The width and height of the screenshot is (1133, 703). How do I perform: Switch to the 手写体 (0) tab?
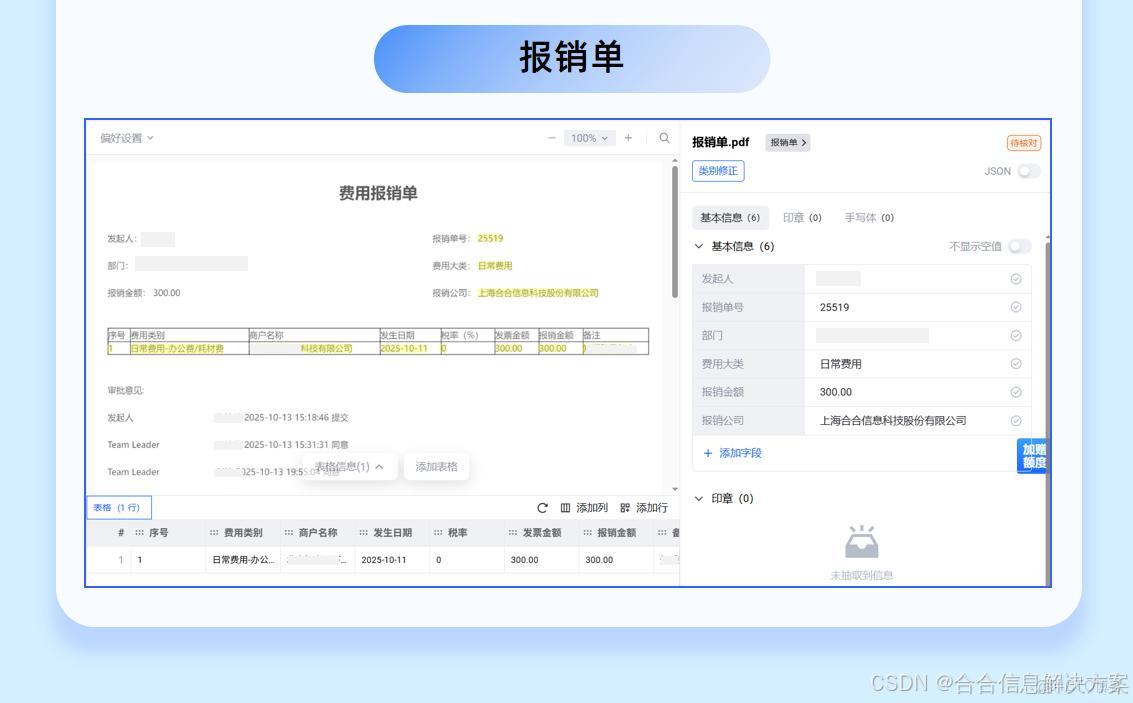(x=868, y=217)
